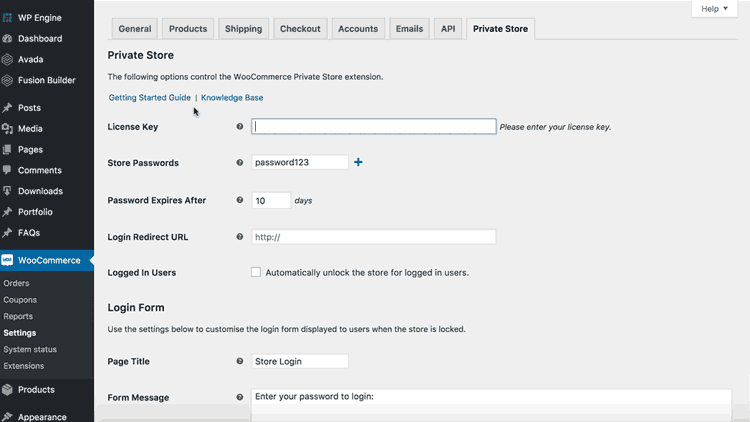Open the Knowledge Base link
750x422 pixels.
(x=232, y=98)
